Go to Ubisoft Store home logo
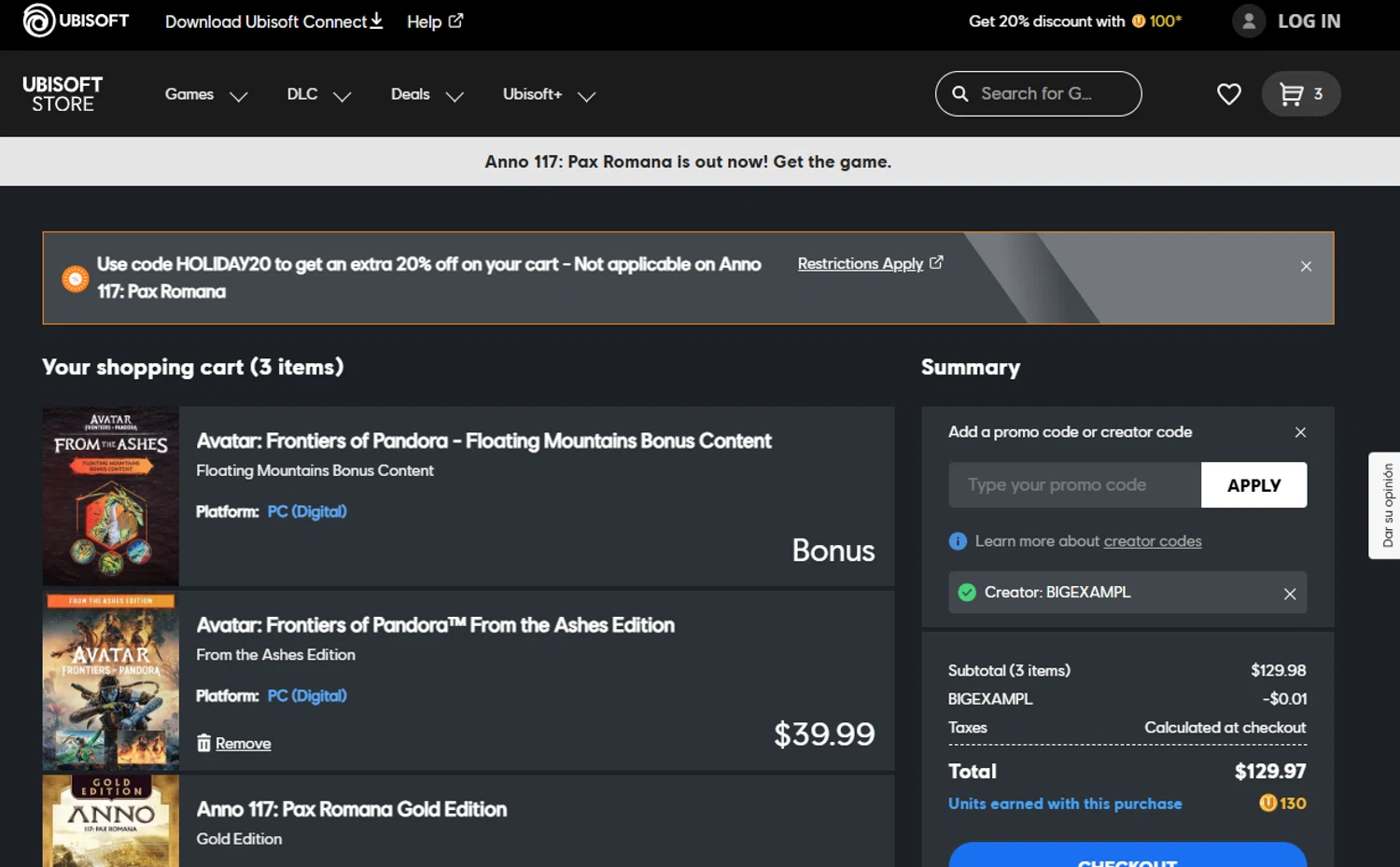Screen dimensions: 1400x867 pyautogui.click(x=63, y=94)
